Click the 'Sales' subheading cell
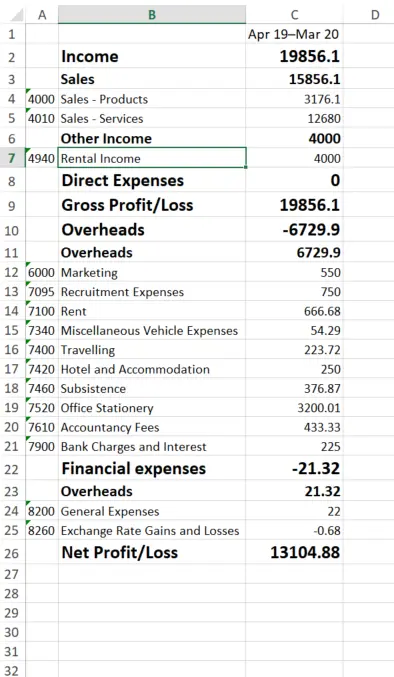This screenshot has height=677, width=394. (152, 79)
